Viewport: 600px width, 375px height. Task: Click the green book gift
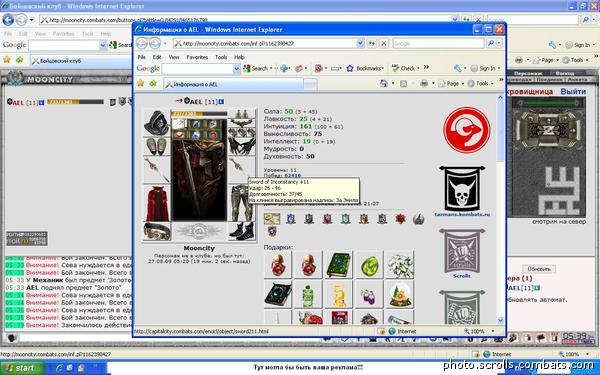[338, 264]
